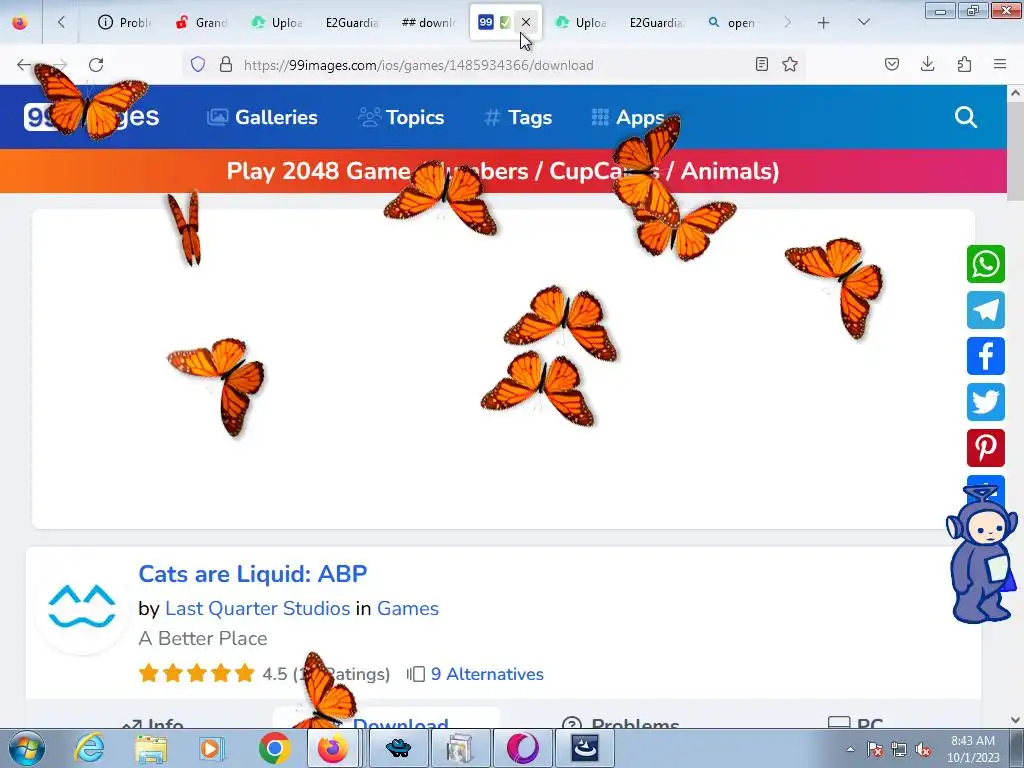Share page on Twitter
This screenshot has height=768, width=1024.
point(985,402)
